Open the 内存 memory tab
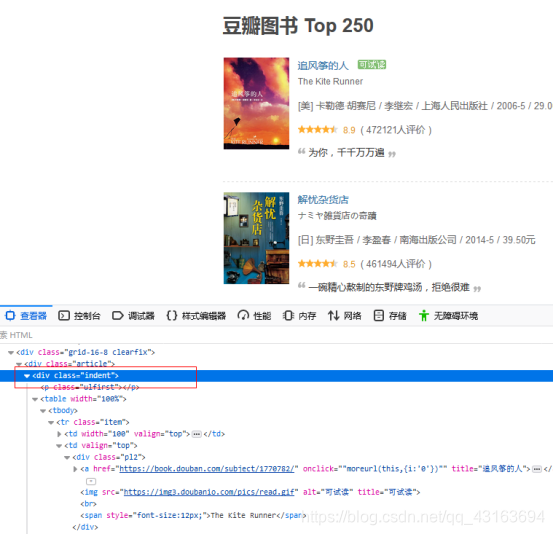This screenshot has width=554, height=535. pyautogui.click(x=299, y=316)
